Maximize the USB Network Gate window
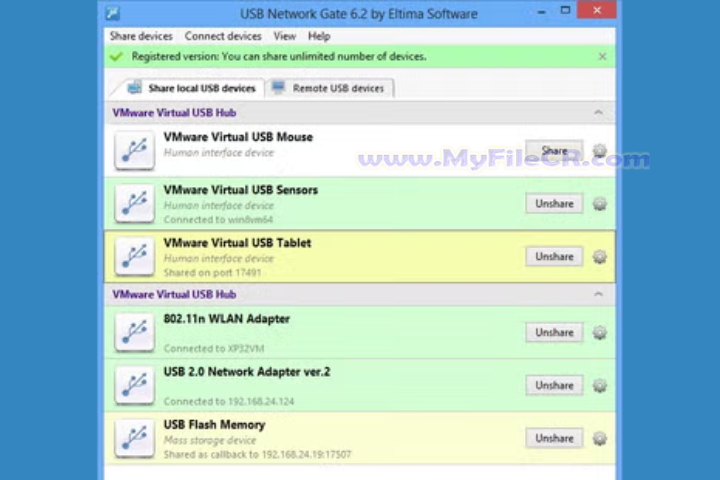The image size is (720, 480). point(565,10)
